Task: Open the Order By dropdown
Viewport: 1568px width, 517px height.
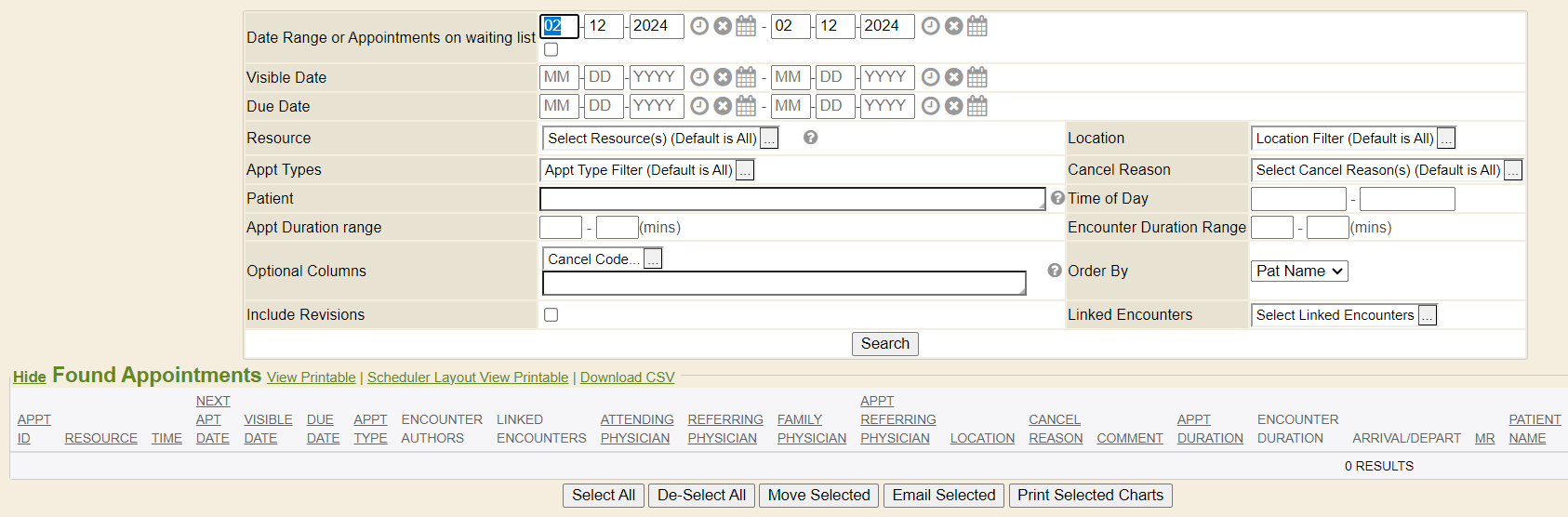Action: [1299, 271]
